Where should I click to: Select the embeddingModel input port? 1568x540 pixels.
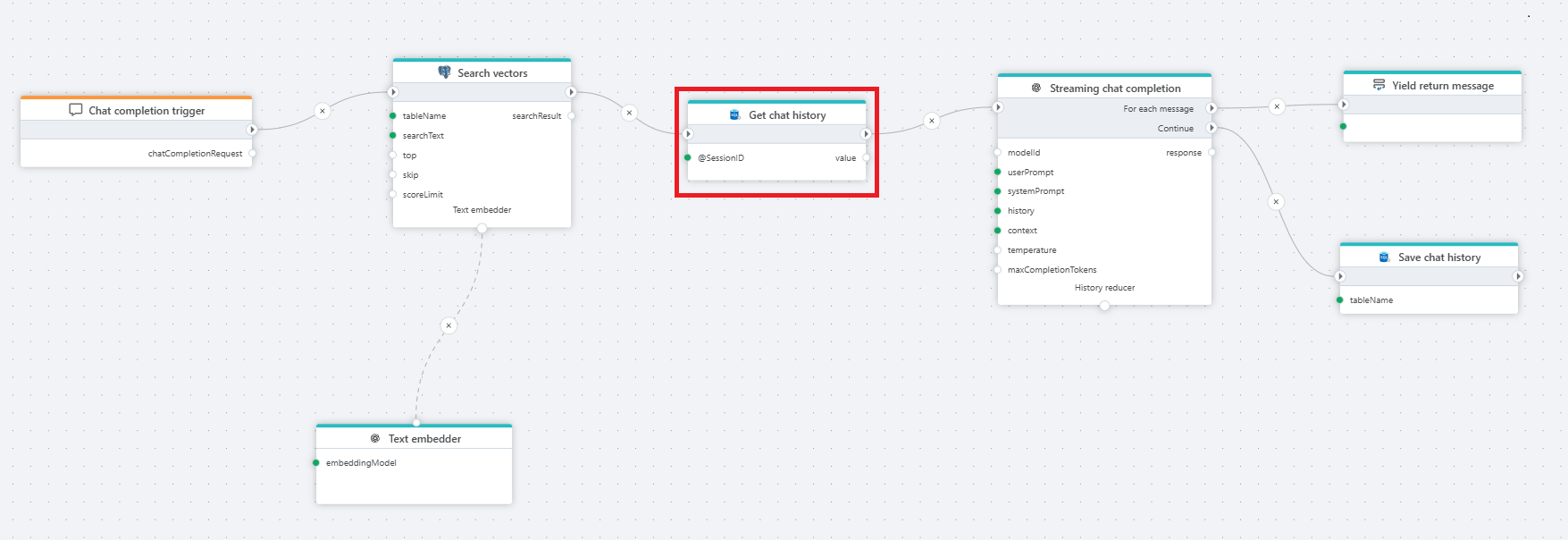coord(316,462)
